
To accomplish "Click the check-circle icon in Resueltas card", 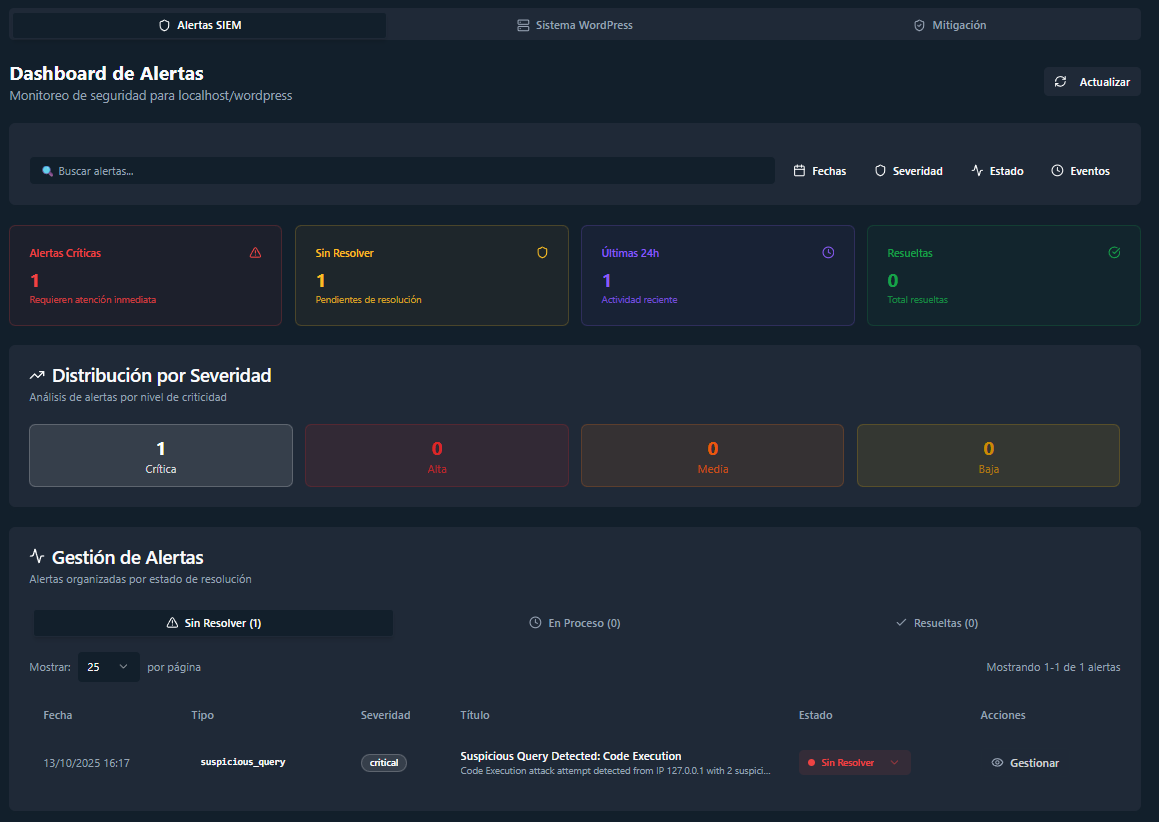I will coord(1115,253).
